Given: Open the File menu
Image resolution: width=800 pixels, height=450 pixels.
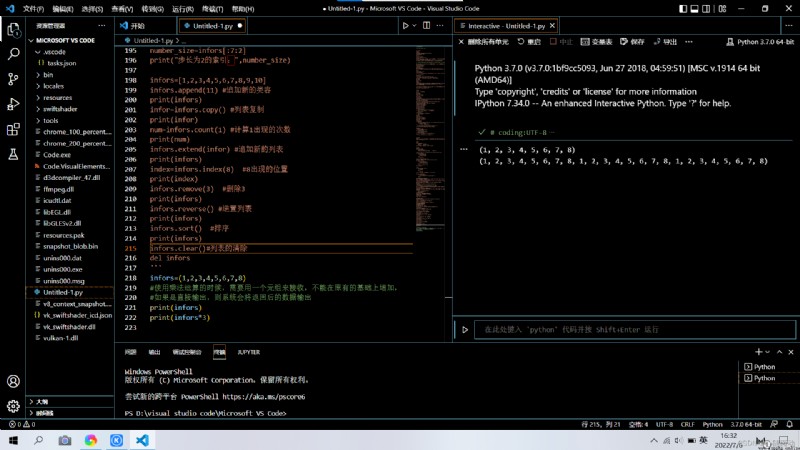Looking at the screenshot, I should click(x=33, y=9).
